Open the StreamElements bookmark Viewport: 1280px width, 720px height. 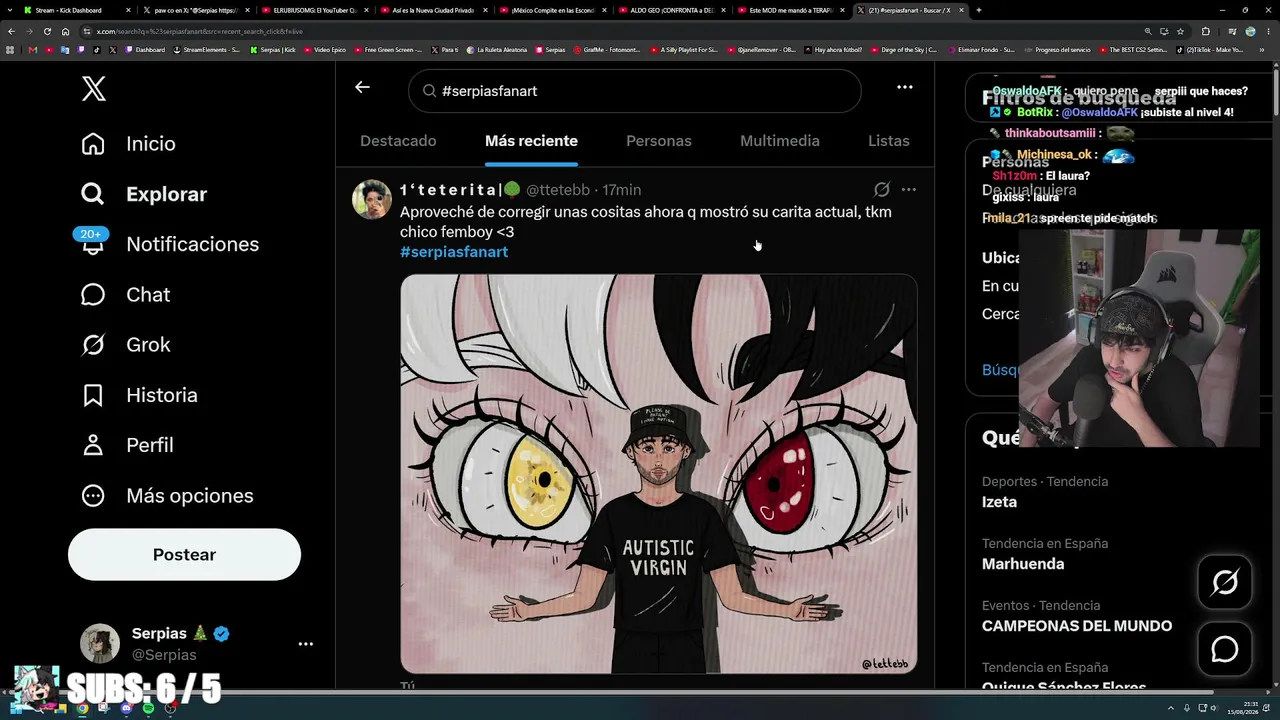207,50
